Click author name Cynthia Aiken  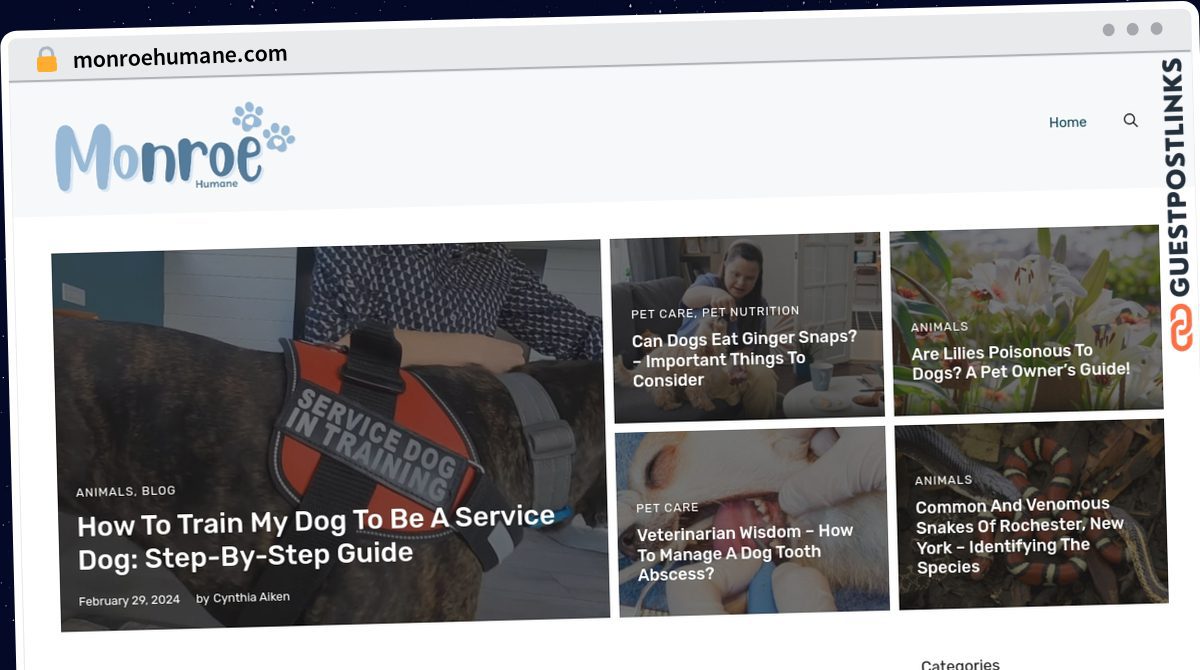coord(251,597)
